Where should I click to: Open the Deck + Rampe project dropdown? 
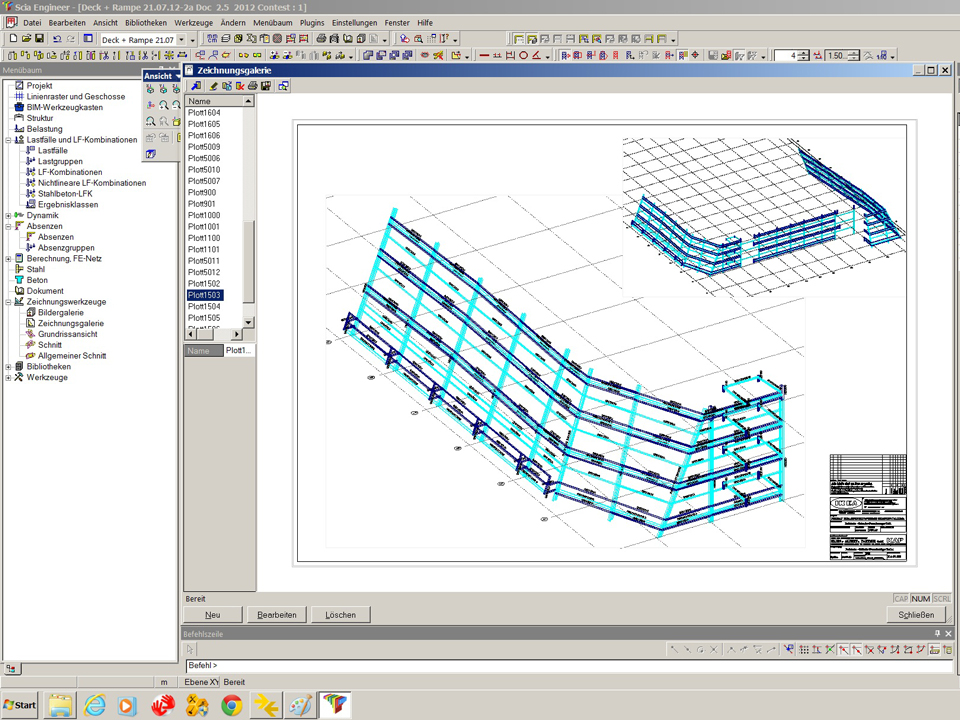pos(181,39)
